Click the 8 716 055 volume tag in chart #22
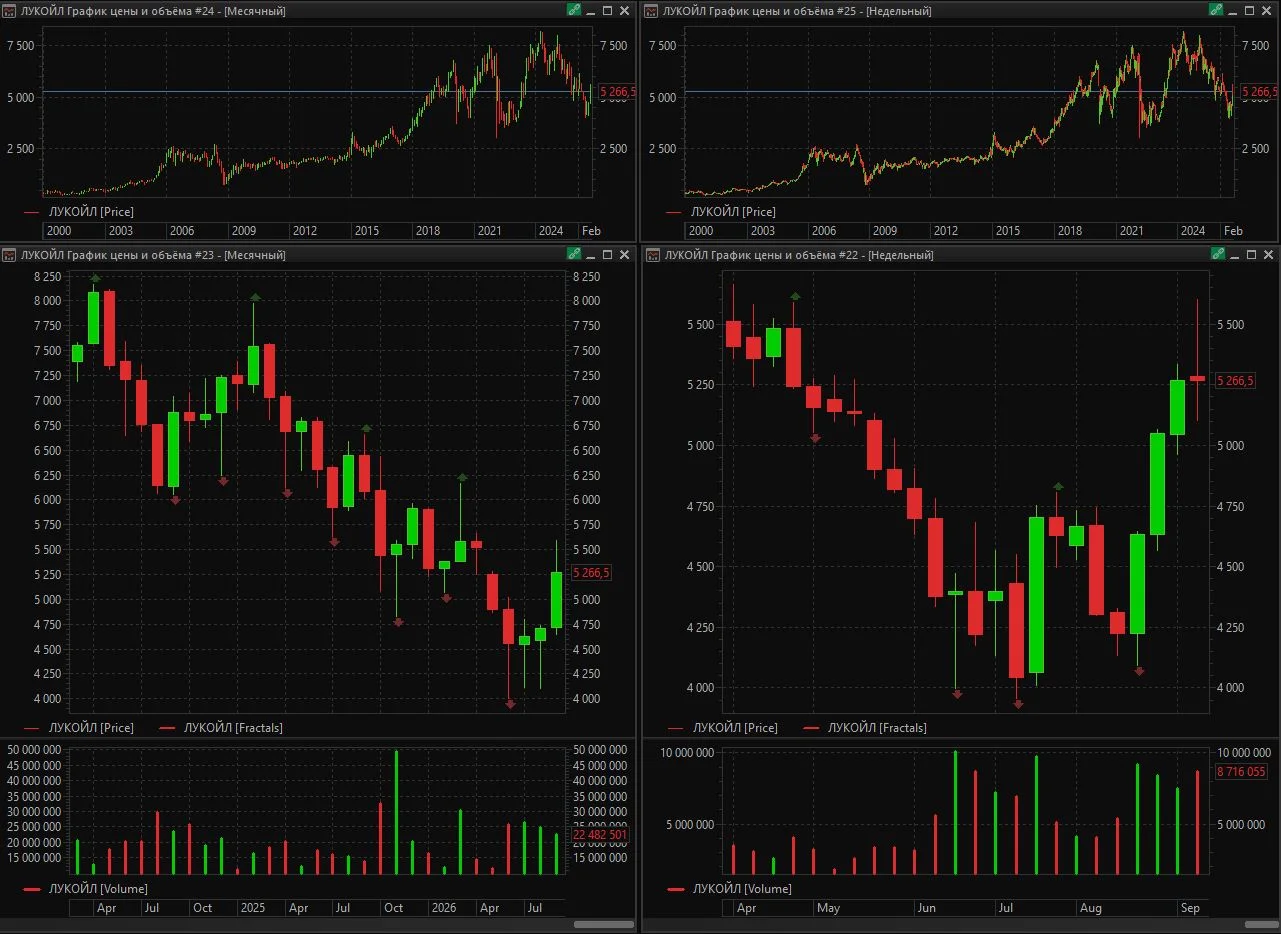The height and width of the screenshot is (934, 1281). 1241,771
